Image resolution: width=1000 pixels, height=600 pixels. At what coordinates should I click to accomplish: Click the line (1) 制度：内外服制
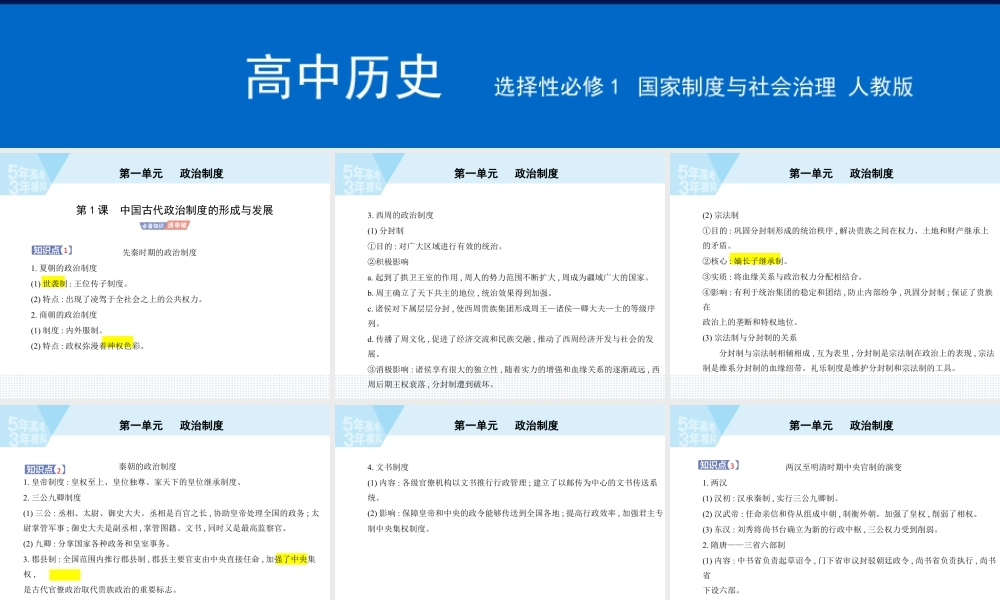coord(67,330)
